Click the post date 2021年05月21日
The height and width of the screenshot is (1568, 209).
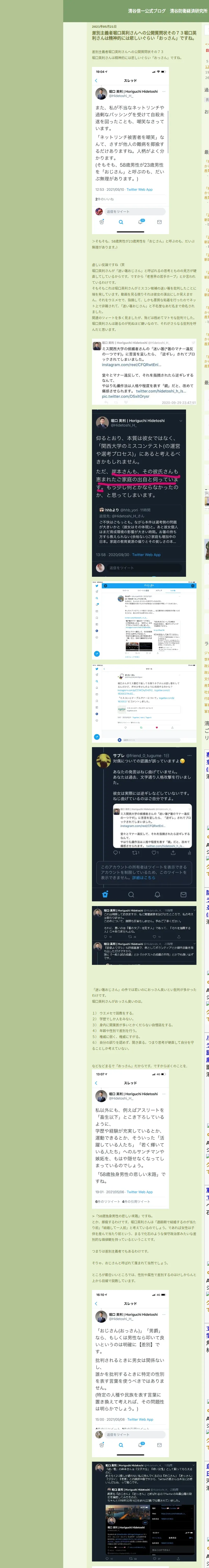(x=104, y=27)
